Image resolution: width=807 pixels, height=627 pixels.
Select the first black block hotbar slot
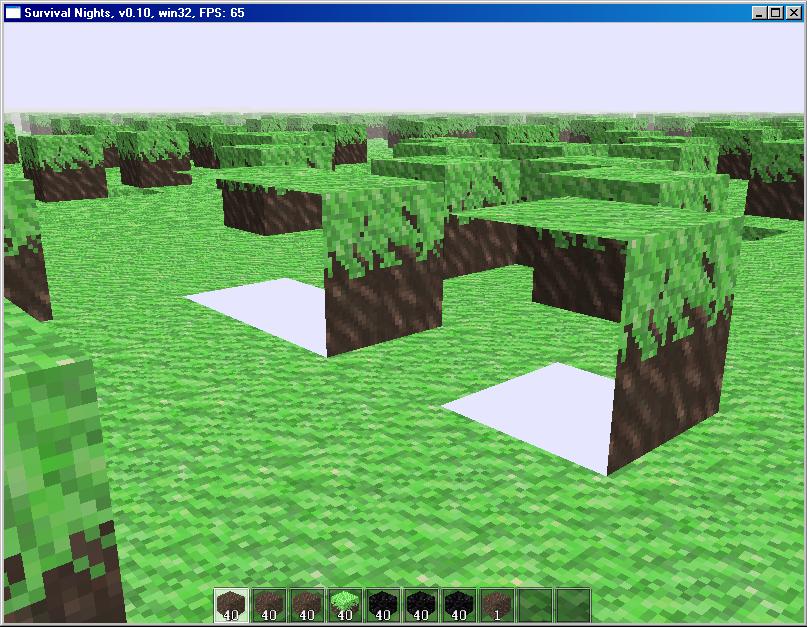382,606
